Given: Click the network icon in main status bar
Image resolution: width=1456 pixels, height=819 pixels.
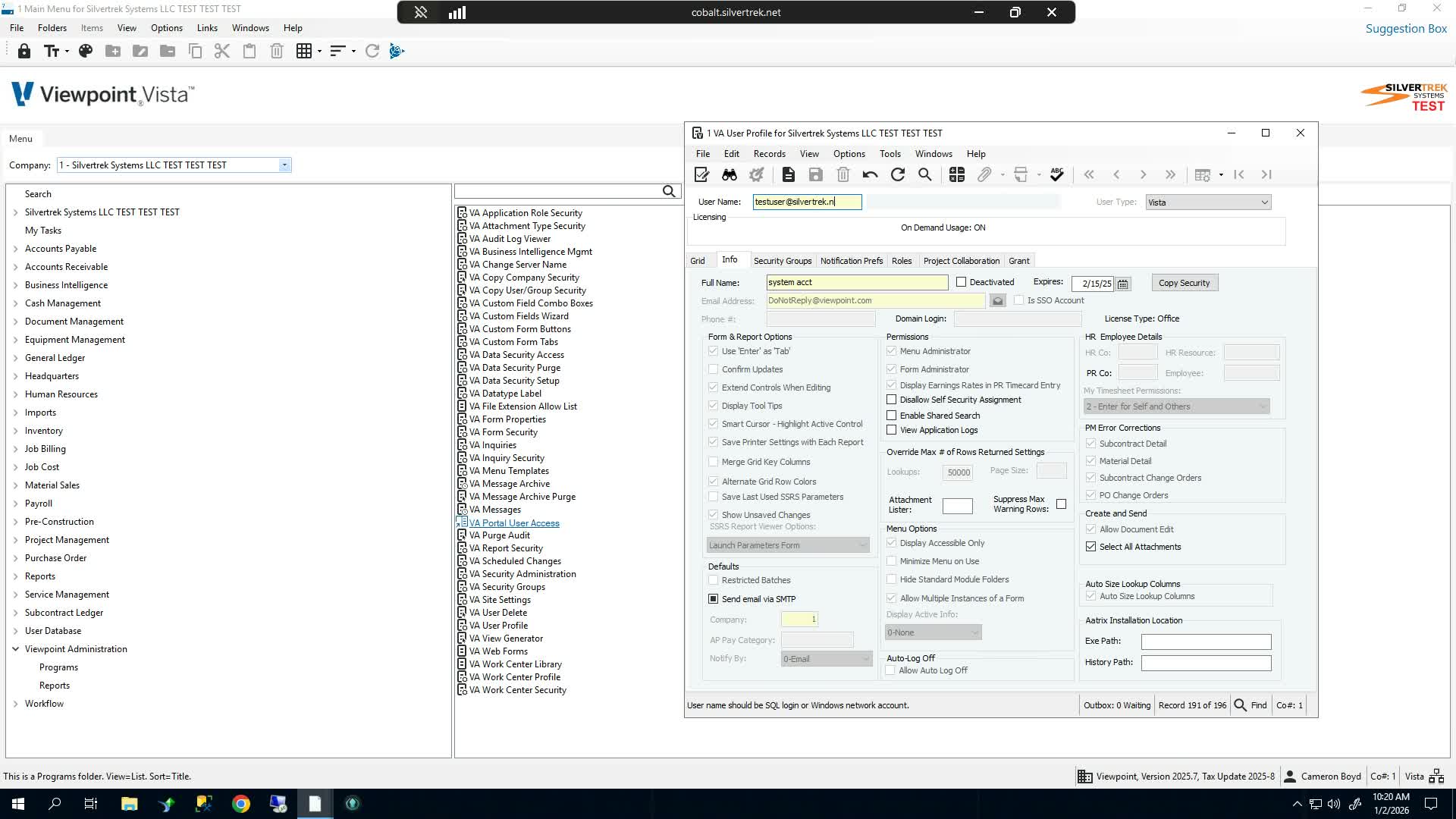Looking at the screenshot, I should pyautogui.click(x=1436, y=777).
